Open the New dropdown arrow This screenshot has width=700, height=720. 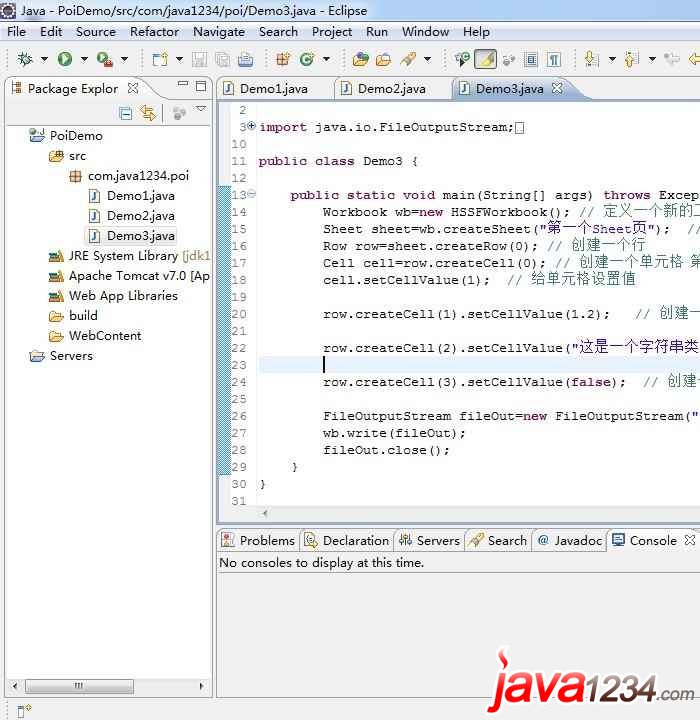pyautogui.click(x=179, y=59)
